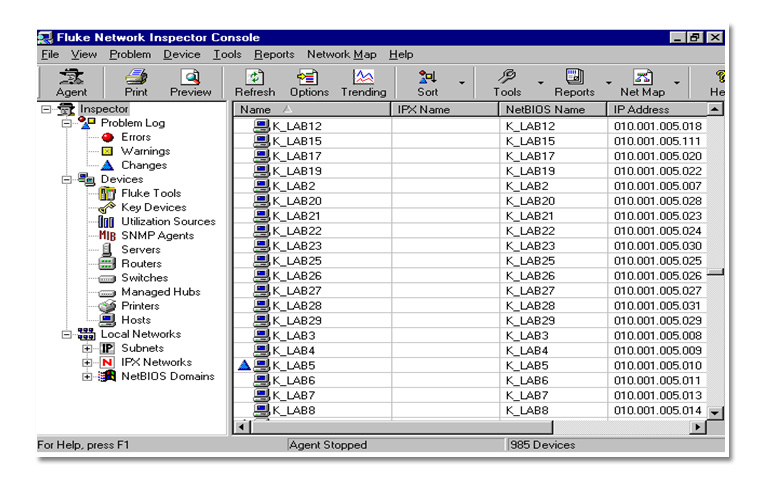This screenshot has width=776, height=500.
Task: Open the Device menu
Action: point(182,54)
